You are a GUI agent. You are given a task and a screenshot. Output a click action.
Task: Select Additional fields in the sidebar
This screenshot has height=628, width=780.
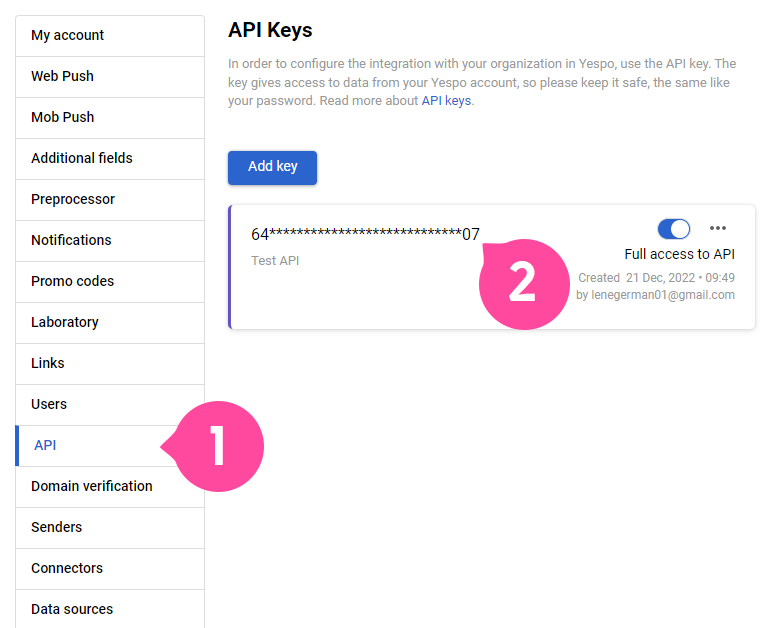pos(109,159)
